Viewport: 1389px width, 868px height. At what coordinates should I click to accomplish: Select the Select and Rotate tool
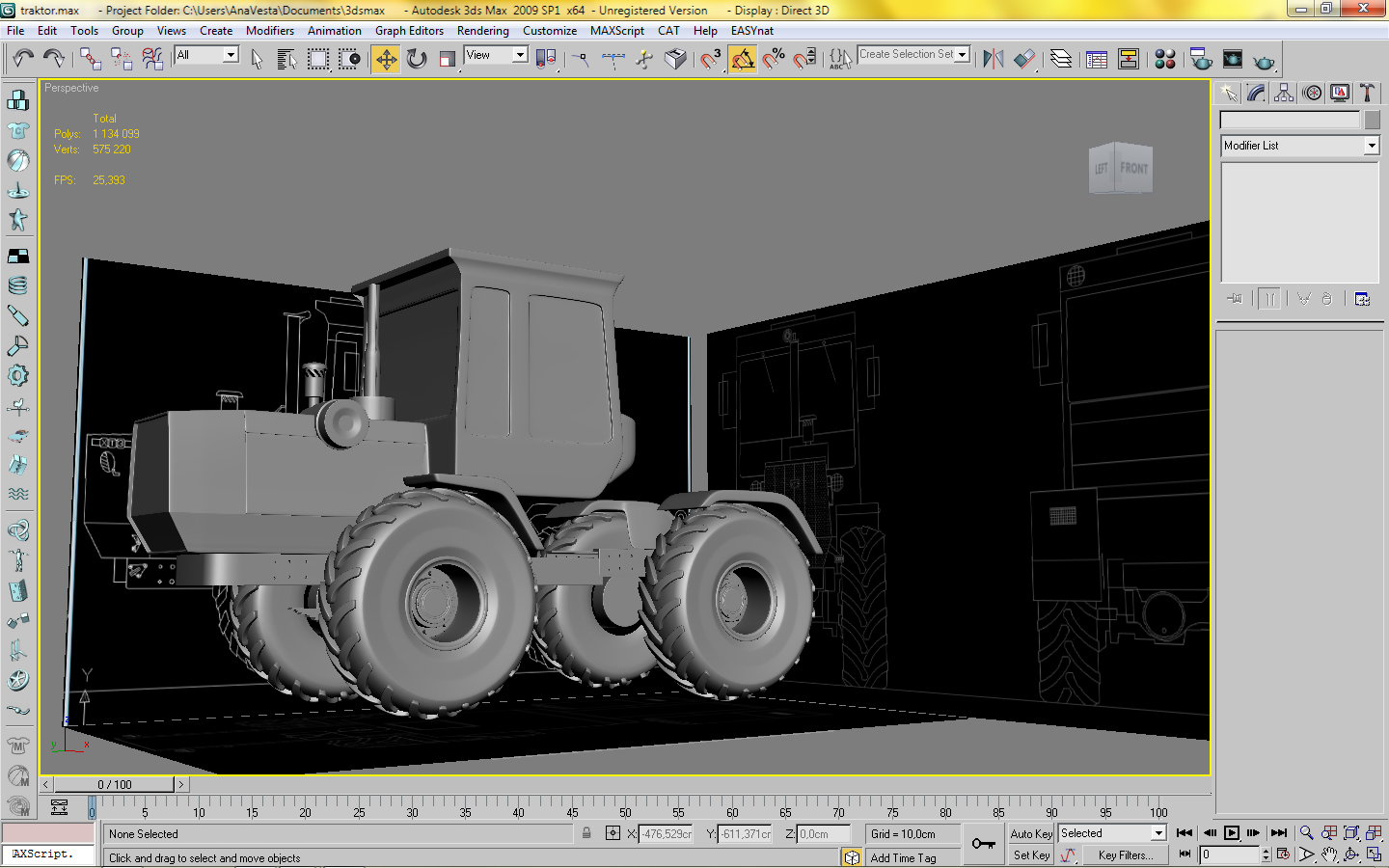click(417, 60)
